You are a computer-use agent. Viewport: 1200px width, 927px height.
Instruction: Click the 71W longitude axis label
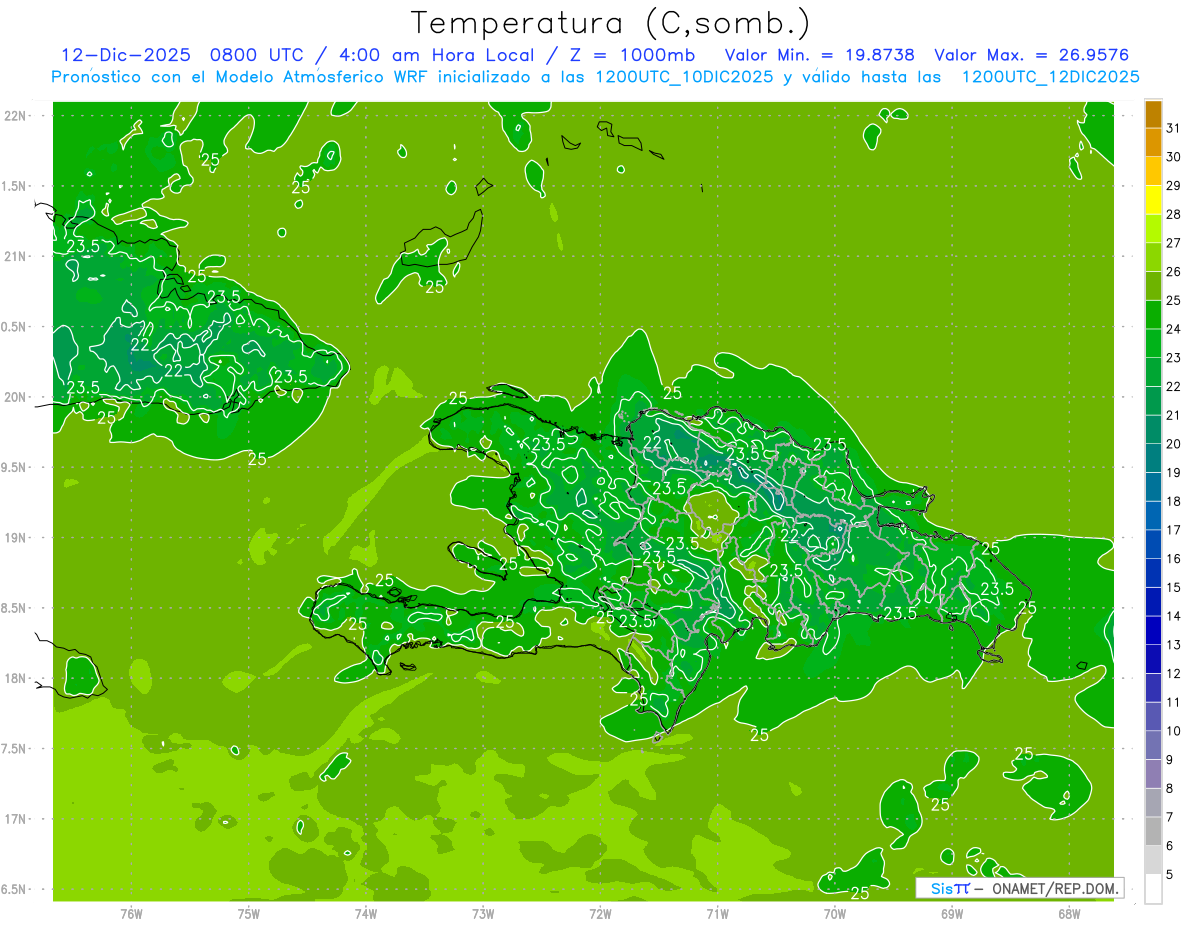[717, 914]
